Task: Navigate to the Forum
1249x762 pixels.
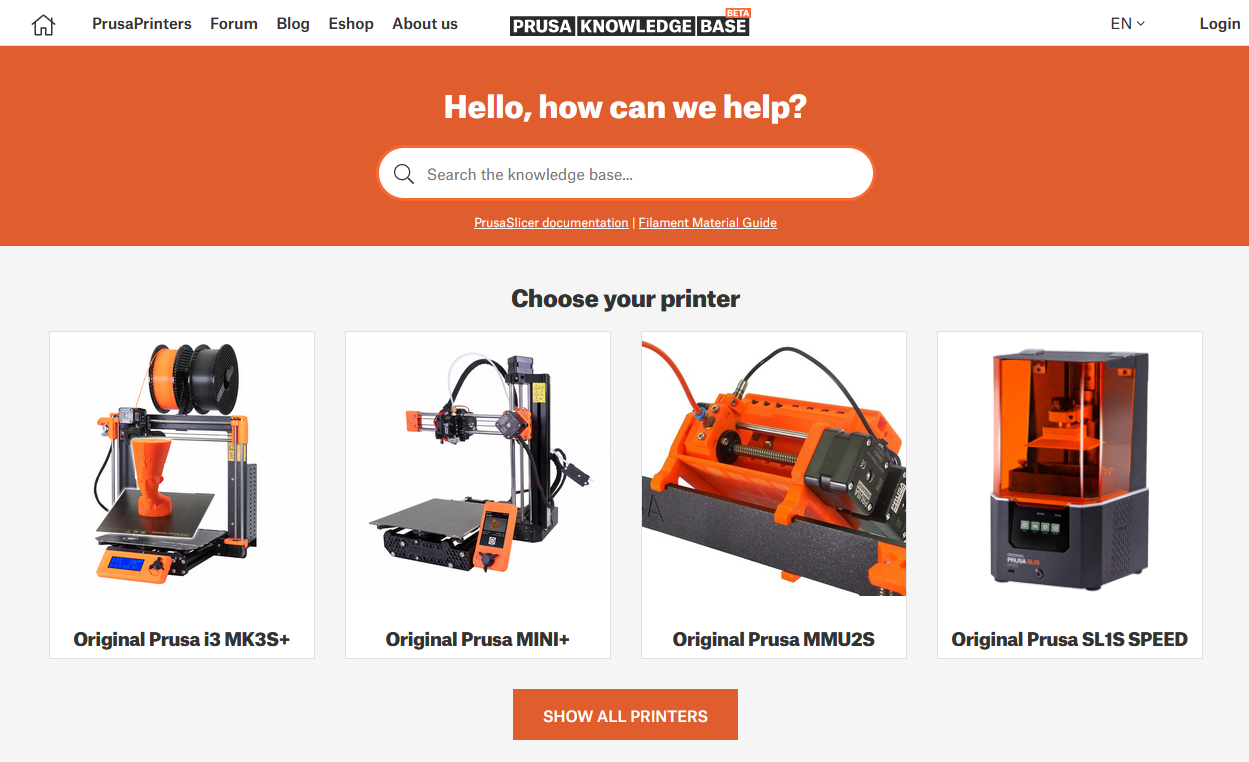Action: [x=234, y=24]
